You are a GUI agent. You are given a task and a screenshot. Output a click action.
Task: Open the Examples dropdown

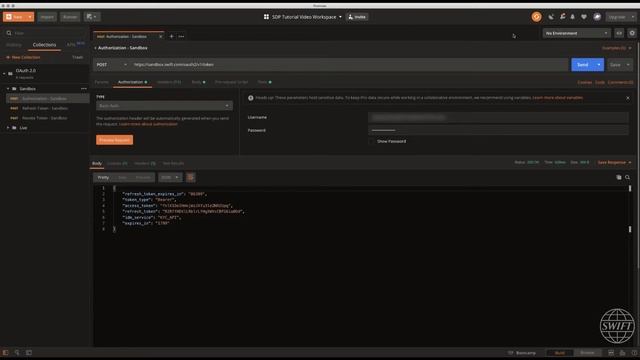617,48
